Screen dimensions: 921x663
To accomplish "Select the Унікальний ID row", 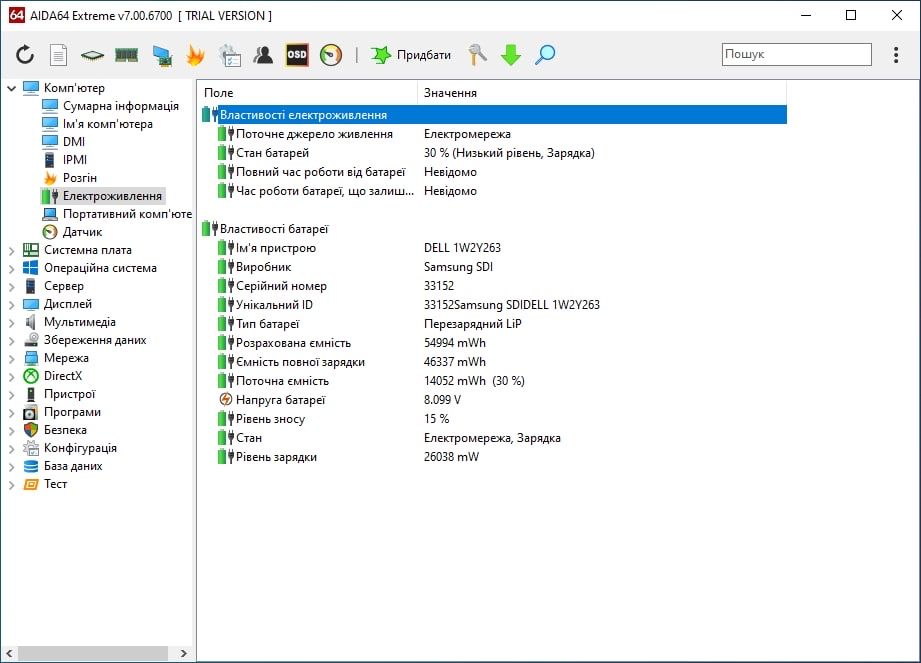I will tap(494, 305).
